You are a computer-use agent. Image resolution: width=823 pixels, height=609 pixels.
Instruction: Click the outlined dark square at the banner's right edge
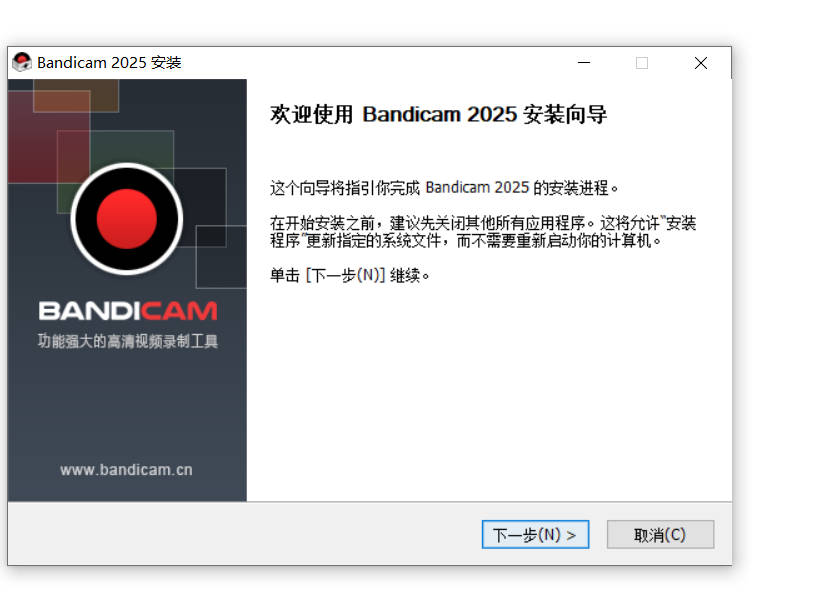tap(221, 257)
